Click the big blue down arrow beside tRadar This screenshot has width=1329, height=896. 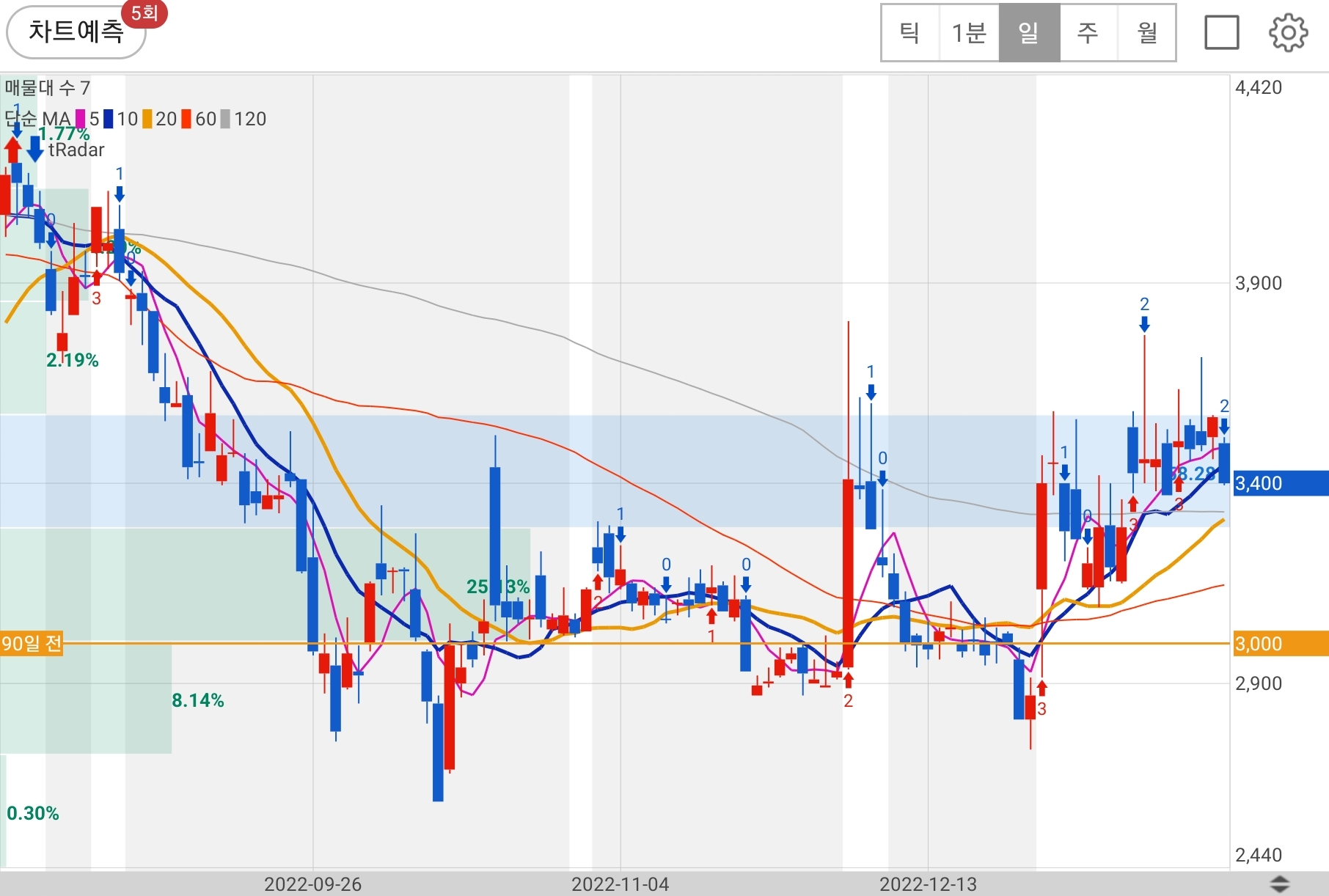pos(35,149)
